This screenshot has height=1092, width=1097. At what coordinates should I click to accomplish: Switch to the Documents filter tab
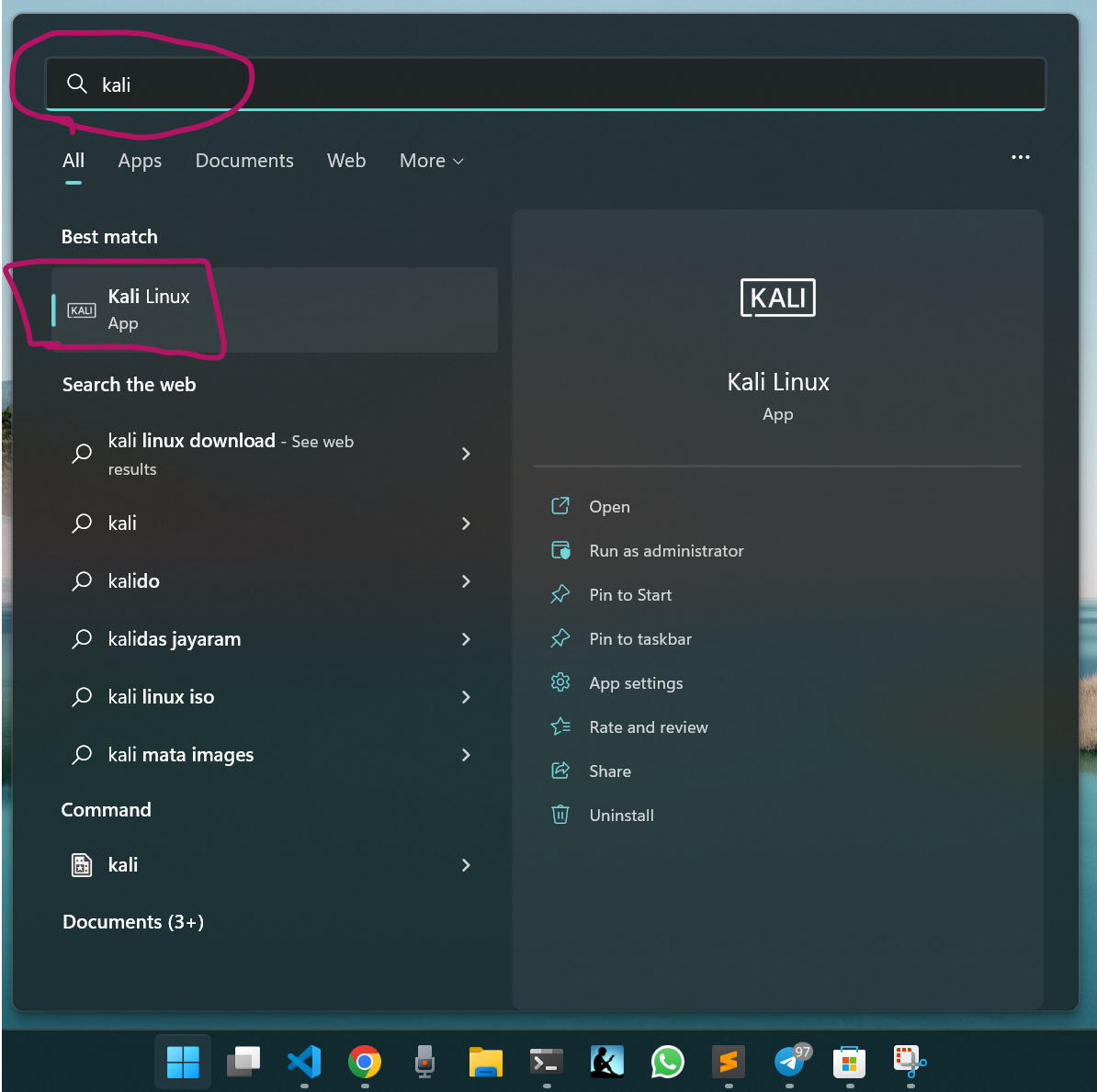pos(244,160)
